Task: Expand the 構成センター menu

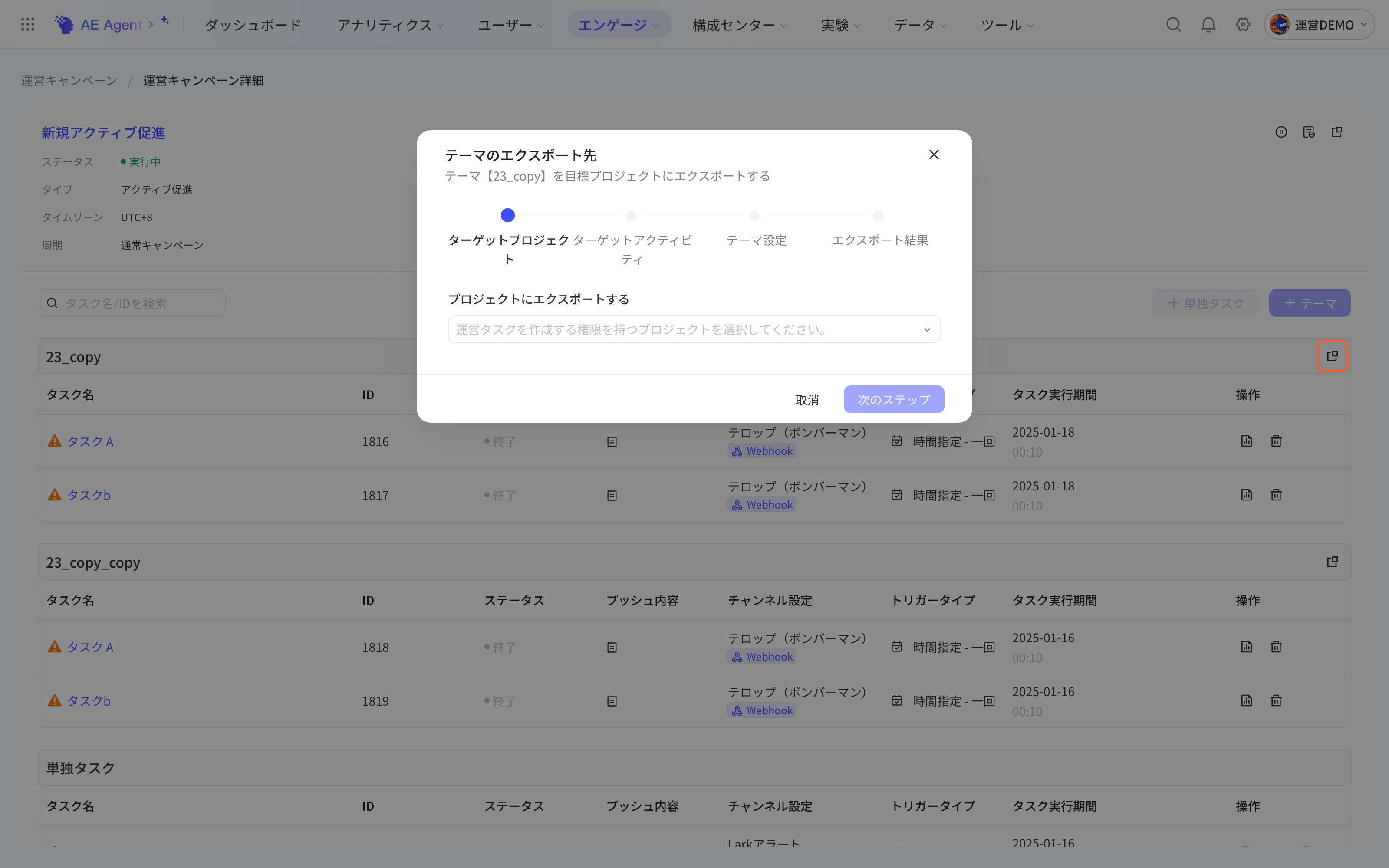Action: 739,25
